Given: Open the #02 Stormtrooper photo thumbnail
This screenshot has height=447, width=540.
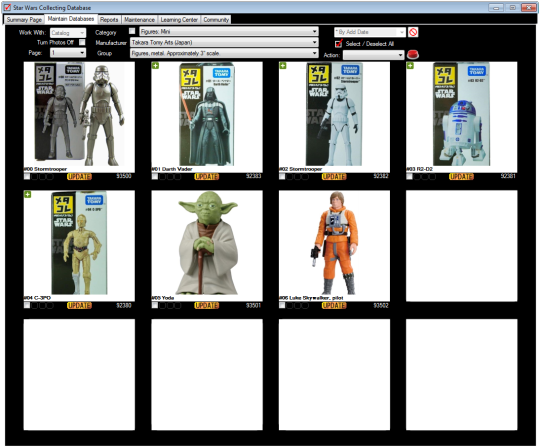Looking at the screenshot, I should coord(334,114).
